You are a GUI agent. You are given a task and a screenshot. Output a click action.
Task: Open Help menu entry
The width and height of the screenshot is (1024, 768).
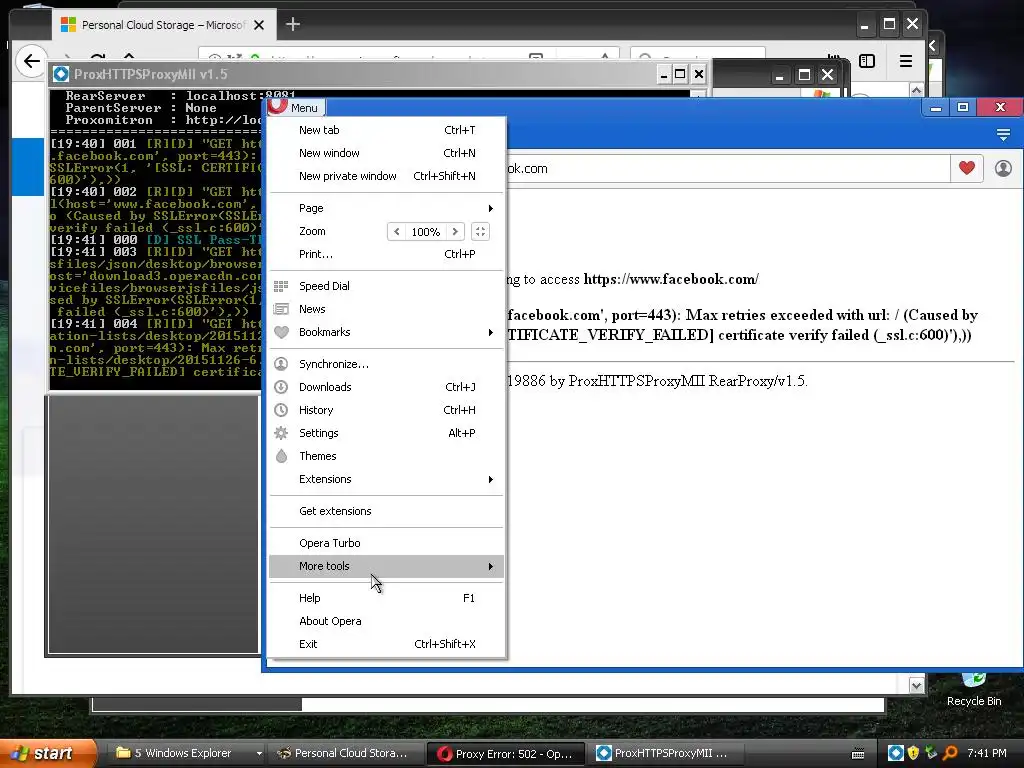[x=387, y=598]
